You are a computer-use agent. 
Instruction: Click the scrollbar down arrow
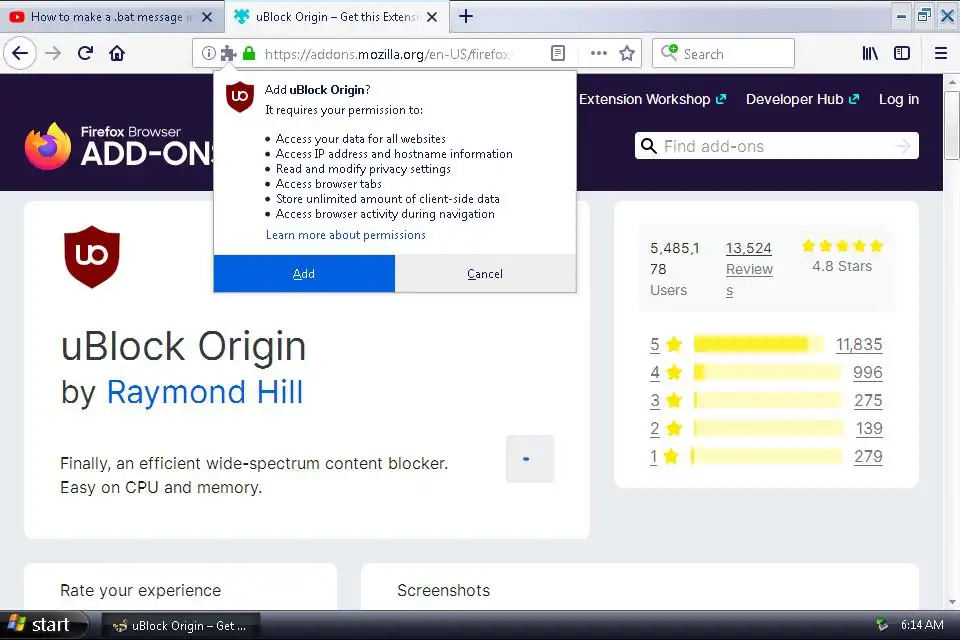click(x=951, y=602)
